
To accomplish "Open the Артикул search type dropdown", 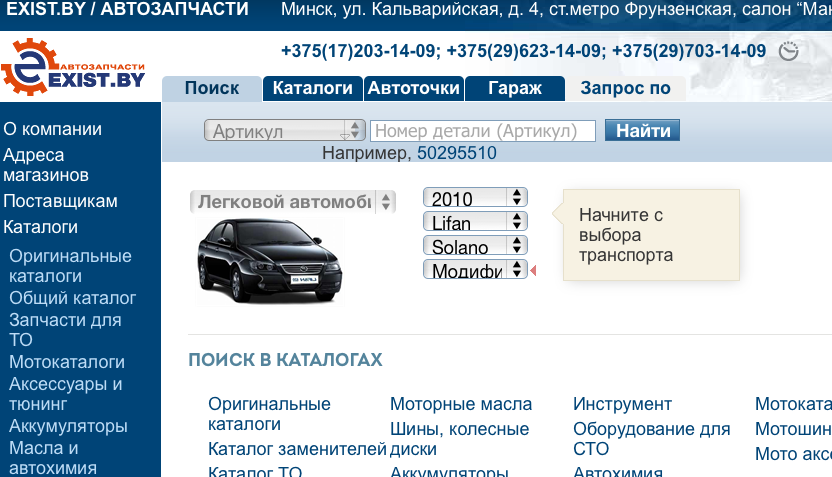I will coord(285,131).
